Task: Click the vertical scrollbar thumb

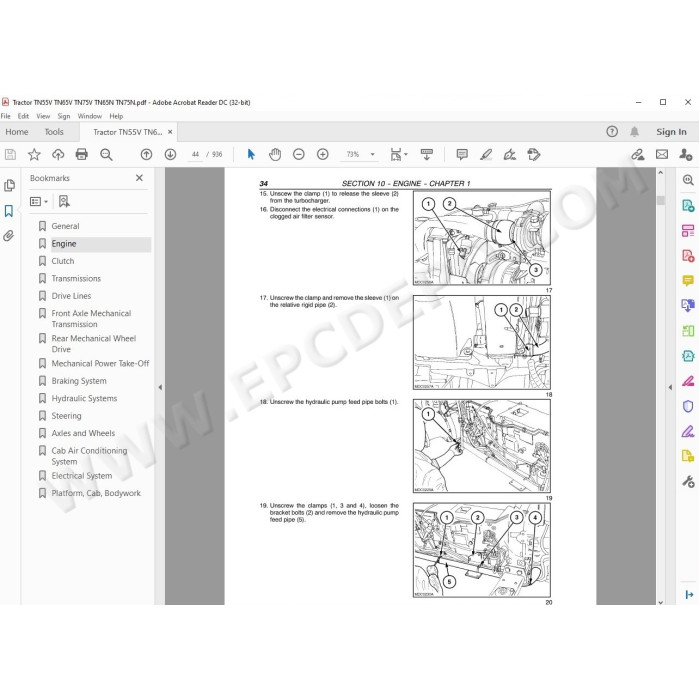Action: (661, 200)
